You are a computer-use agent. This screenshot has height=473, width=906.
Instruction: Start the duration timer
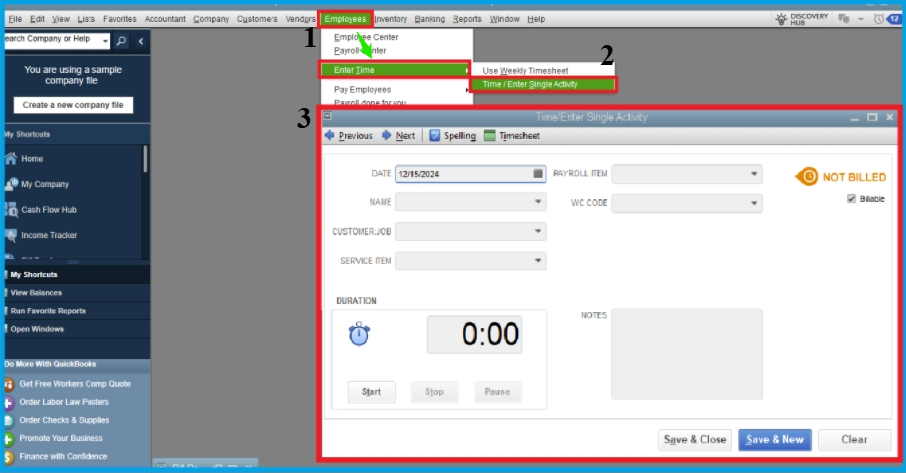[371, 392]
